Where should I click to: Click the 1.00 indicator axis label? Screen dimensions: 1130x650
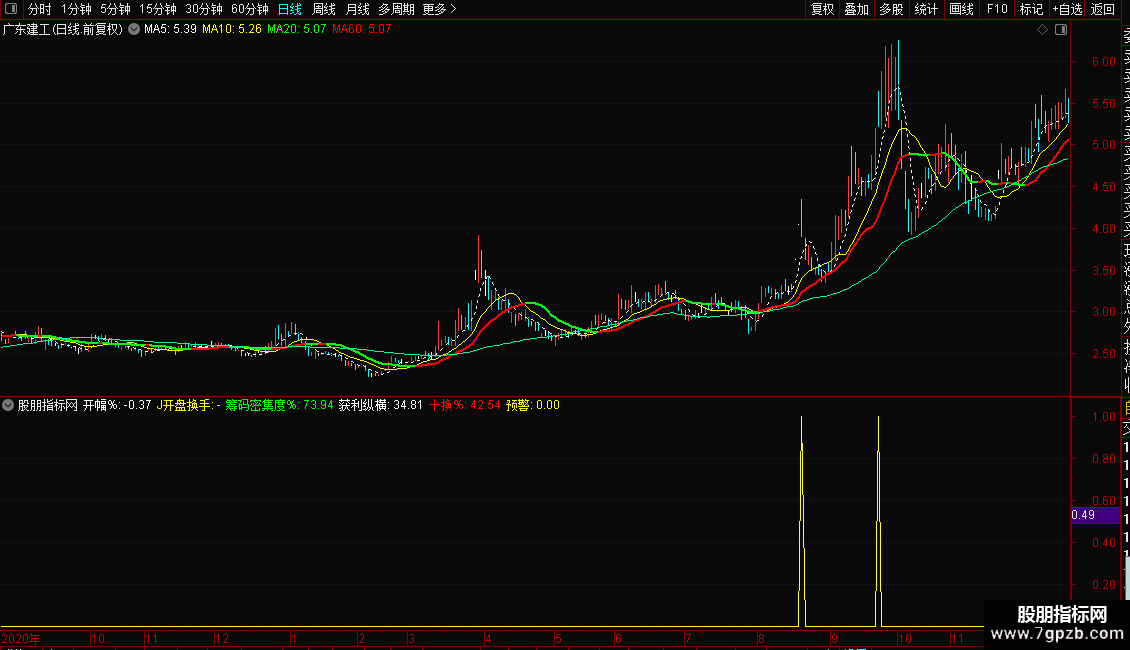click(1103, 417)
